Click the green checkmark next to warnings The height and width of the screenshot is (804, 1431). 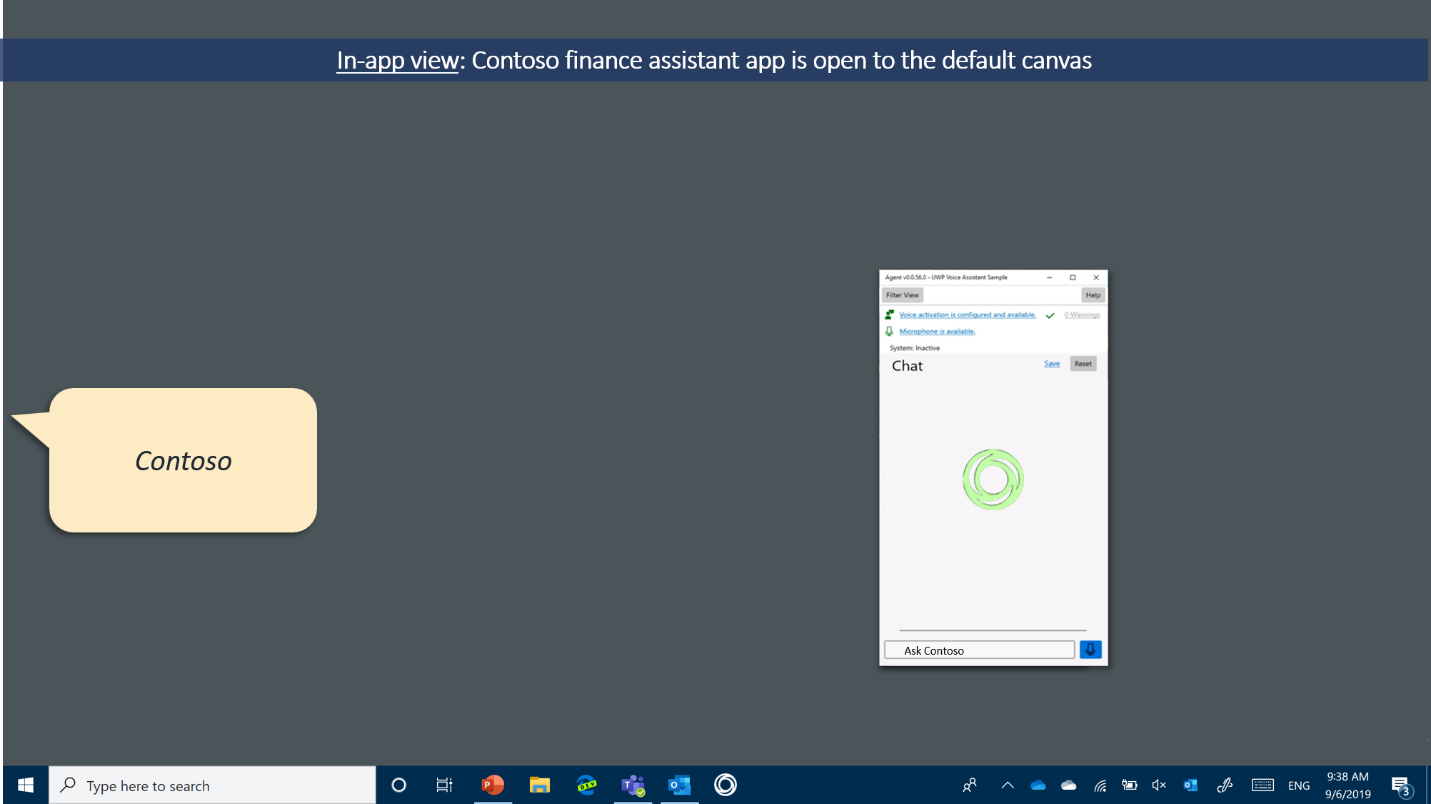tap(1050, 315)
